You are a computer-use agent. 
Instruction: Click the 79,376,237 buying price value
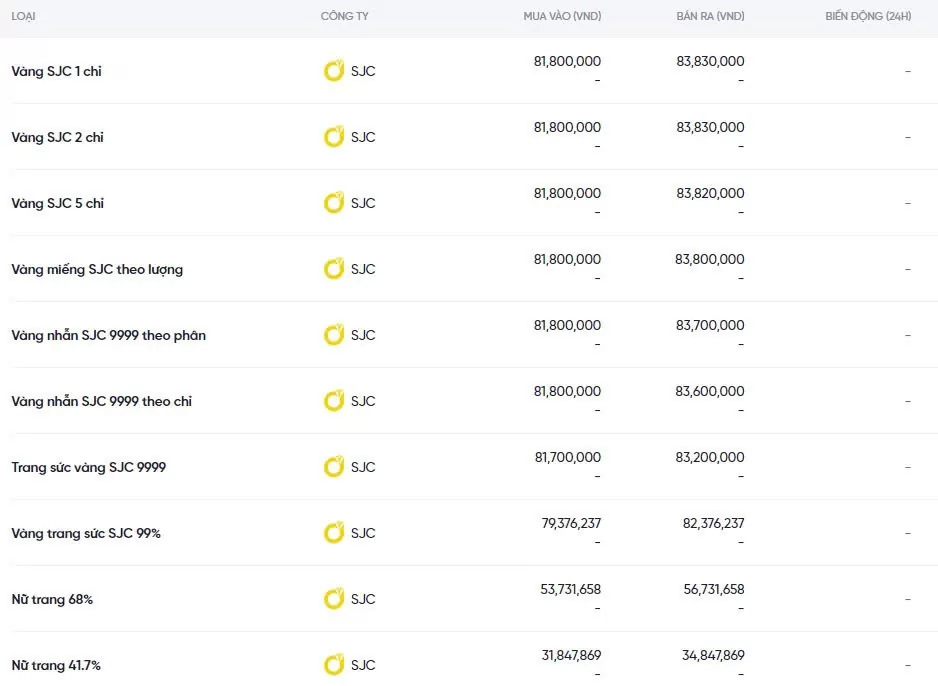(x=570, y=523)
